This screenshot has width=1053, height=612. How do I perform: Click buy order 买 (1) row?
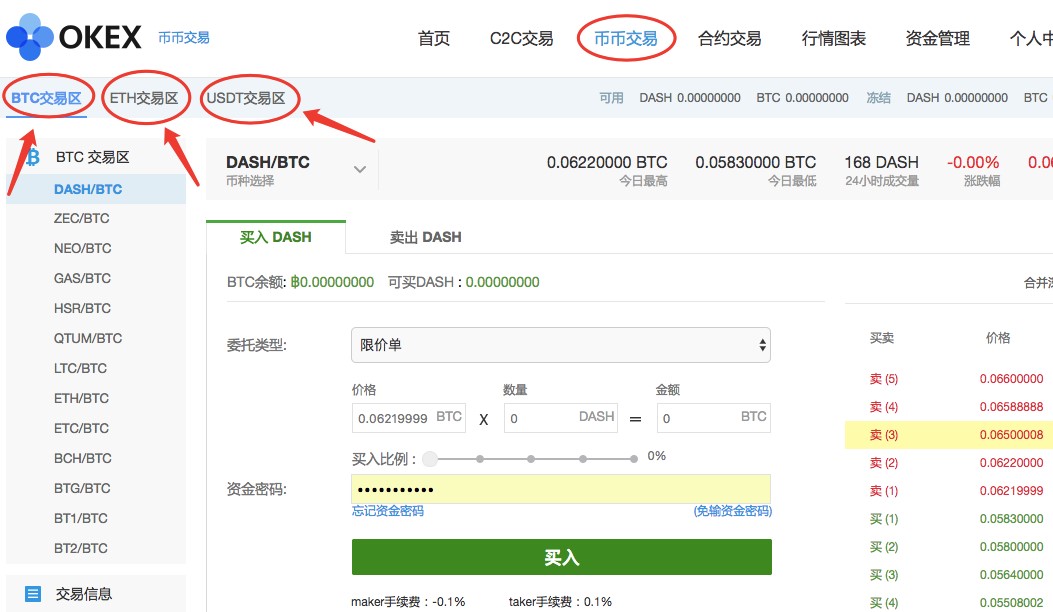(x=948, y=519)
